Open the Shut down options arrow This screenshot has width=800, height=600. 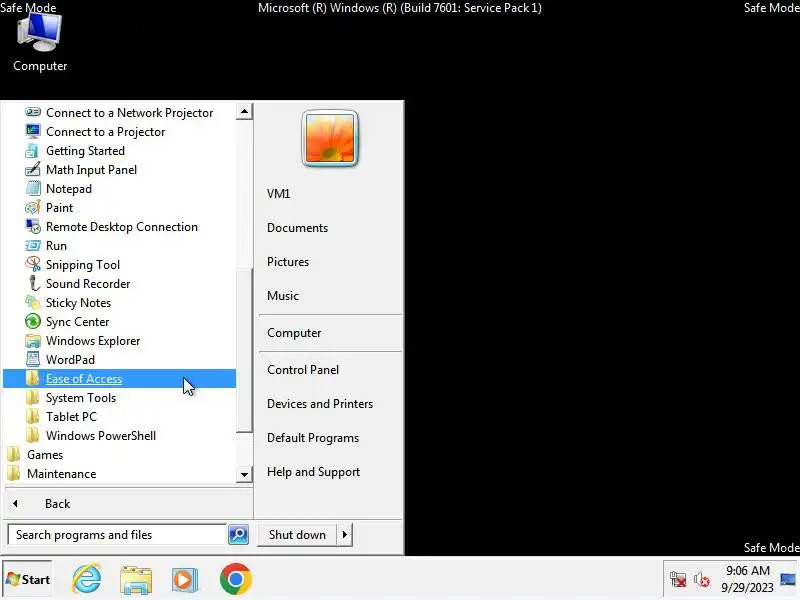(345, 534)
